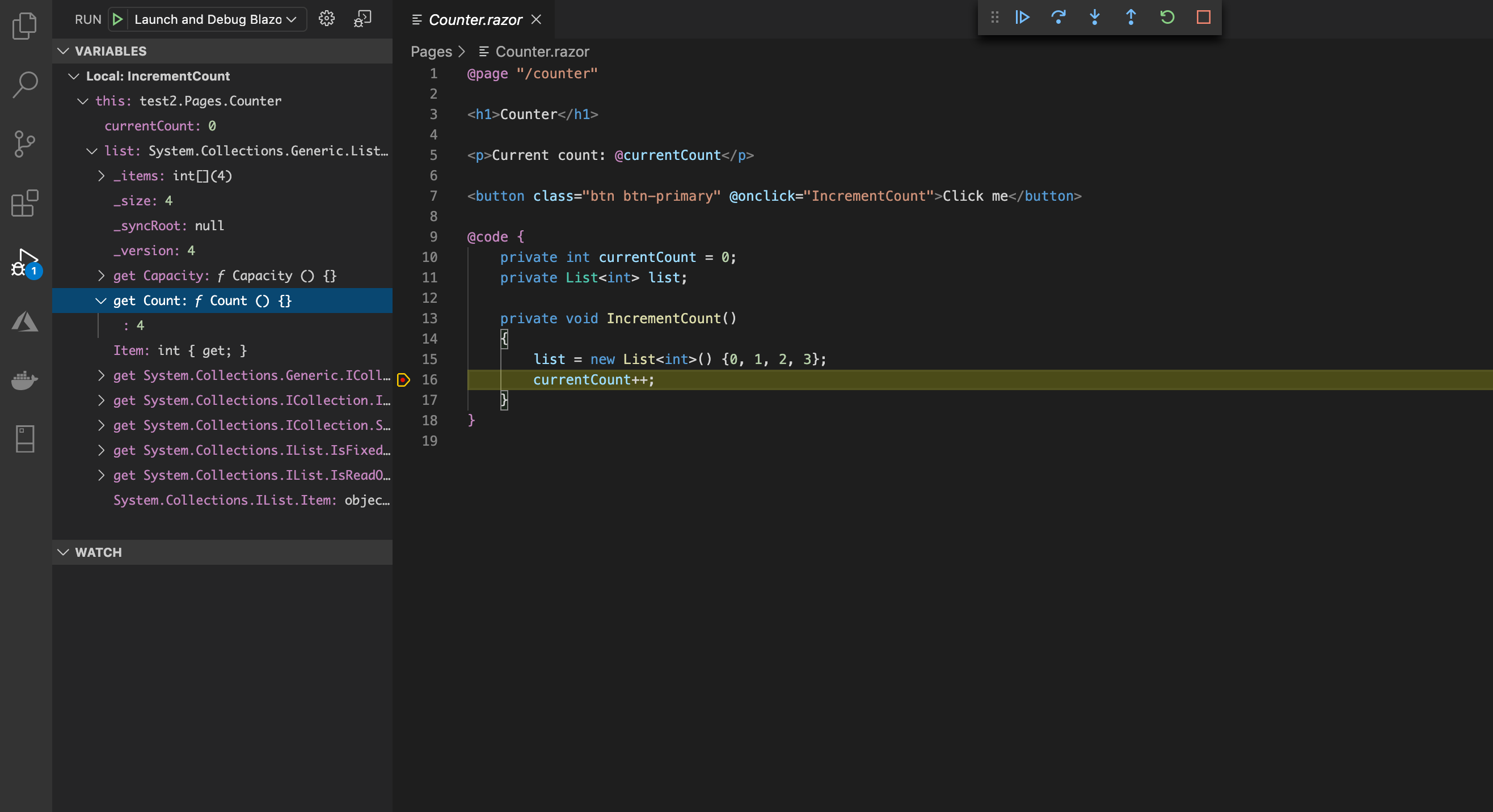The height and width of the screenshot is (812, 1493).
Task: Open the Source Control view
Action: [25, 143]
